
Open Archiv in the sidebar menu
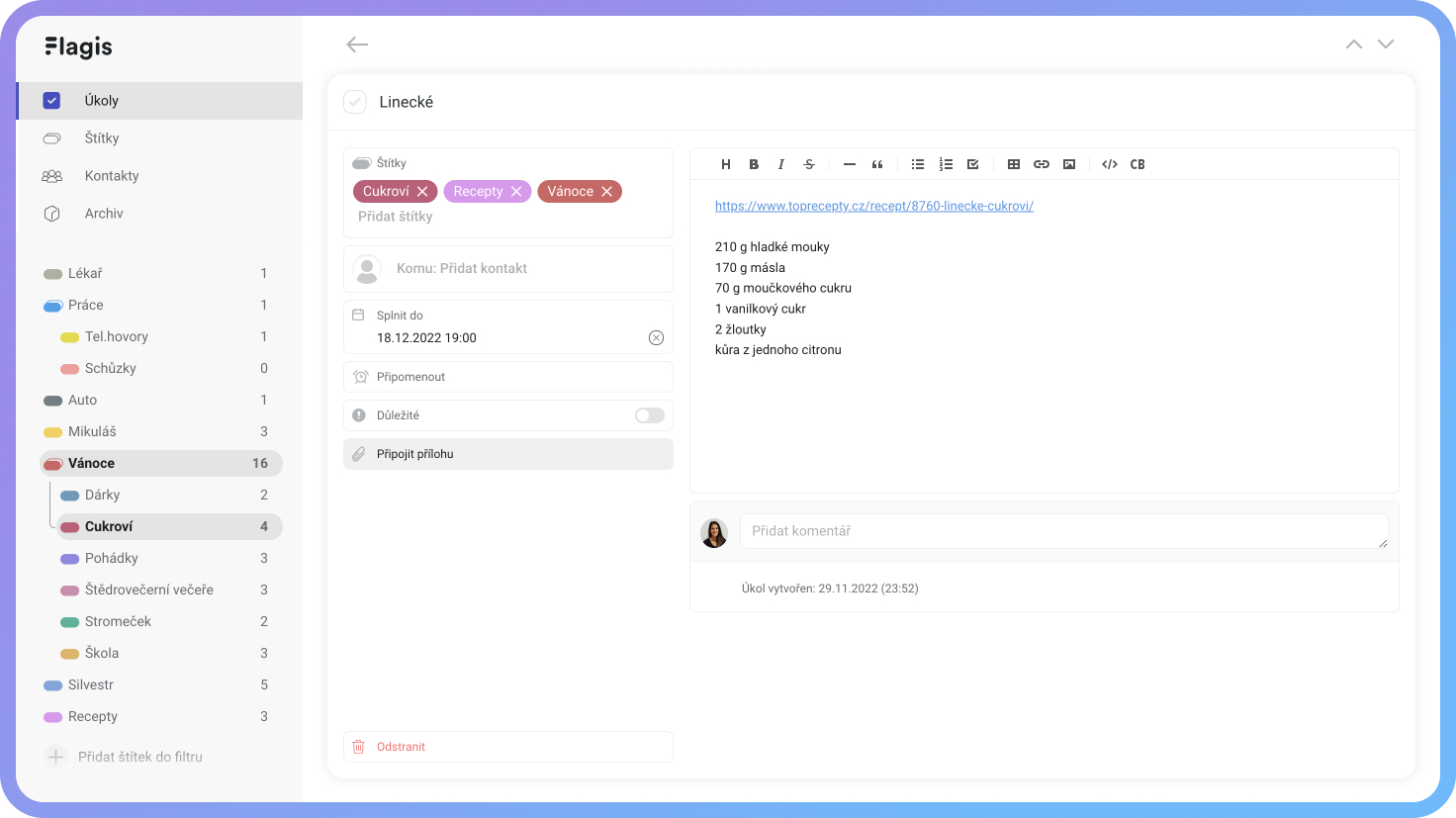[x=104, y=214]
